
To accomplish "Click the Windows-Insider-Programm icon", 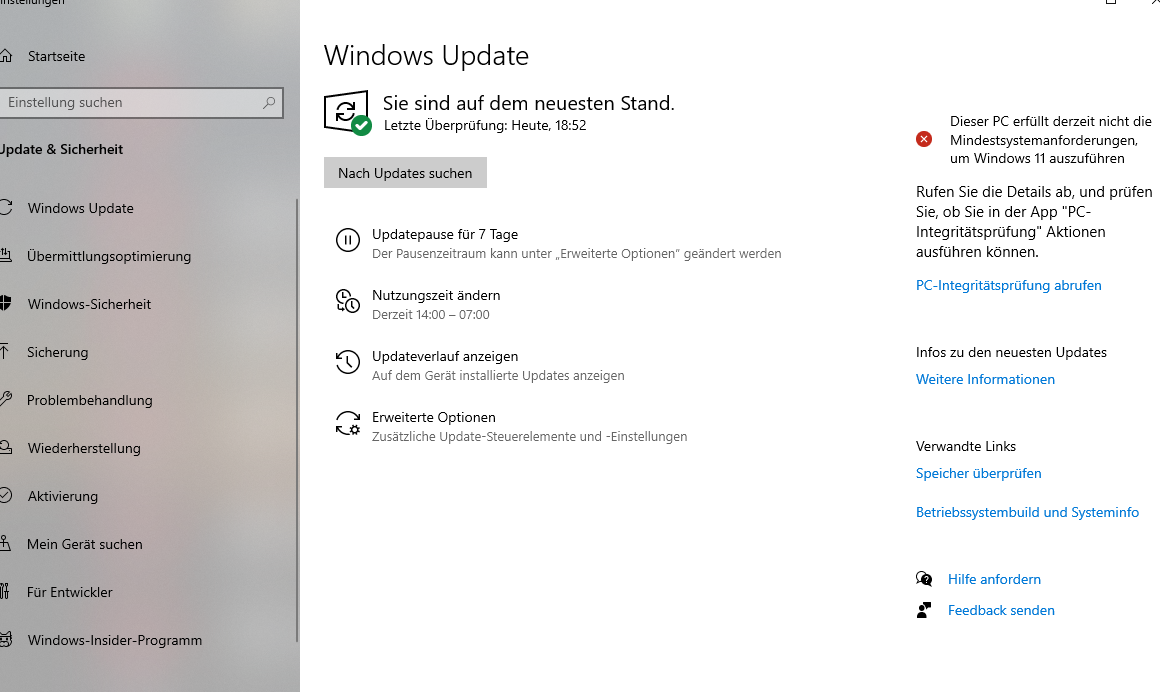I will point(5,639).
